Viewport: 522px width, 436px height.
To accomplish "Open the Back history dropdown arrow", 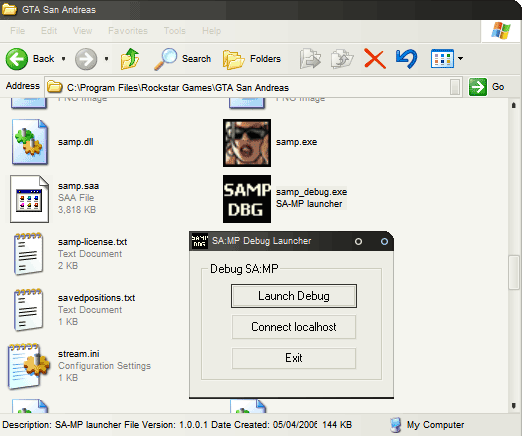I will click(63, 59).
